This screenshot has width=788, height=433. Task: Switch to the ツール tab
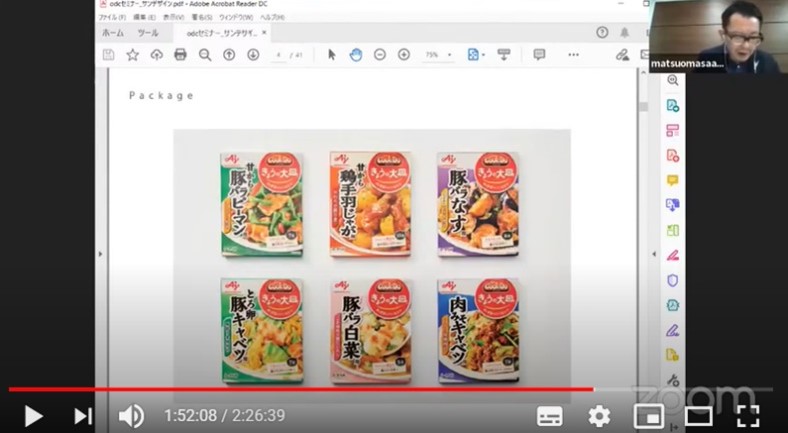148,33
